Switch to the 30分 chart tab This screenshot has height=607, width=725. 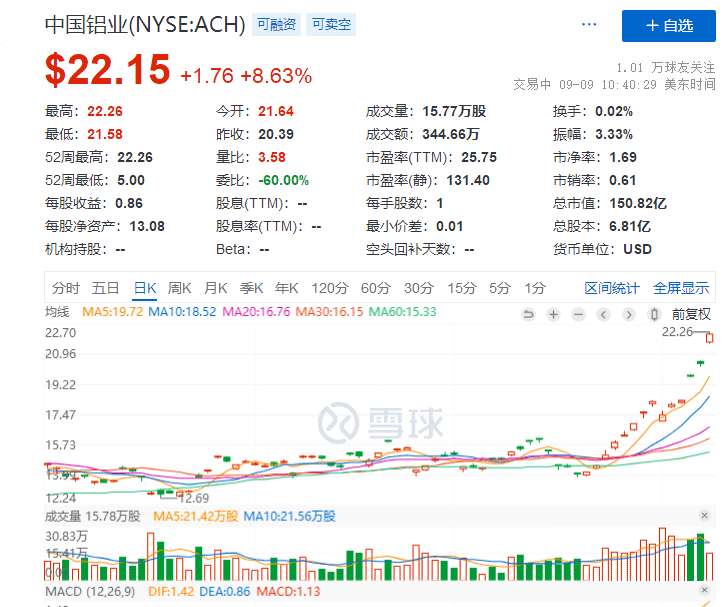419,288
